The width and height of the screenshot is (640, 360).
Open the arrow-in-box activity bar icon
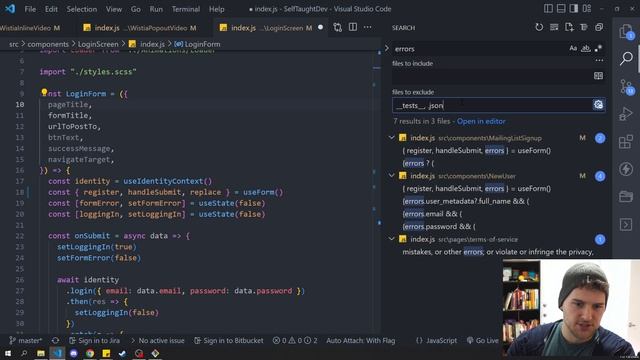point(626,224)
